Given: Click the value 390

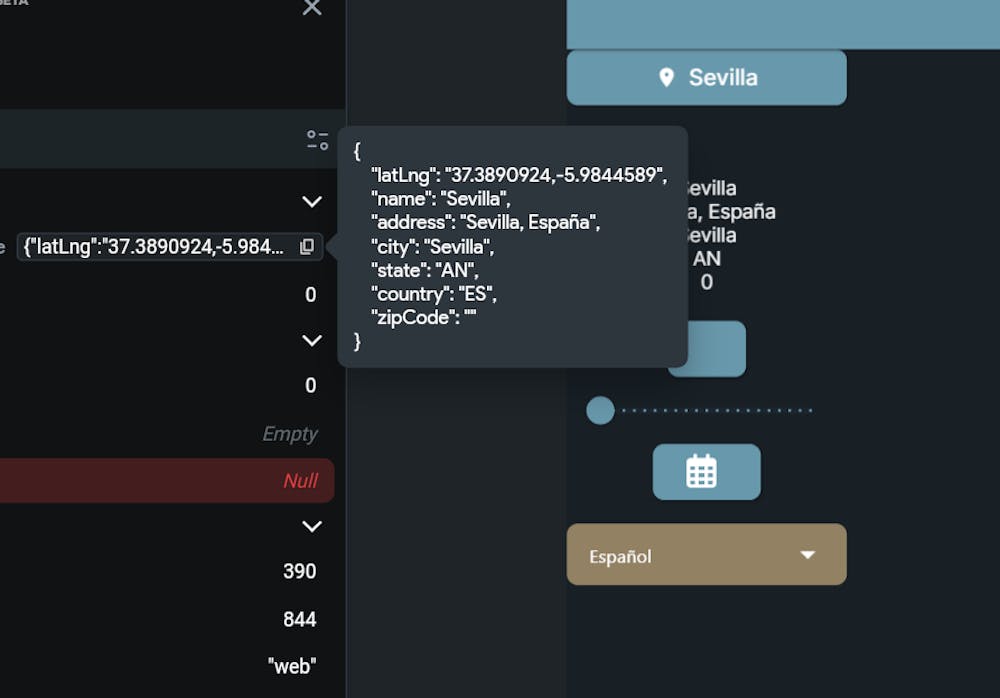Looking at the screenshot, I should (x=300, y=571).
